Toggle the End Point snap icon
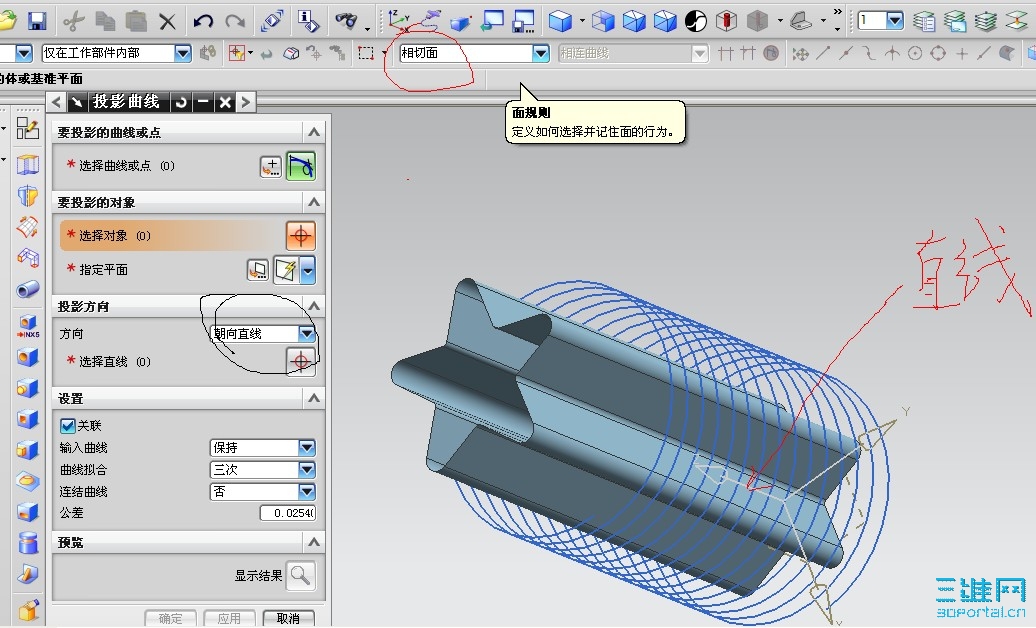This screenshot has width=1036, height=628. tap(823, 54)
